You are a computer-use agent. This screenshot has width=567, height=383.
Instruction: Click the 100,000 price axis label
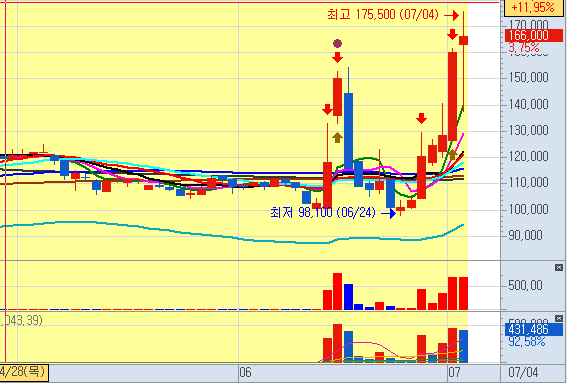click(528, 209)
